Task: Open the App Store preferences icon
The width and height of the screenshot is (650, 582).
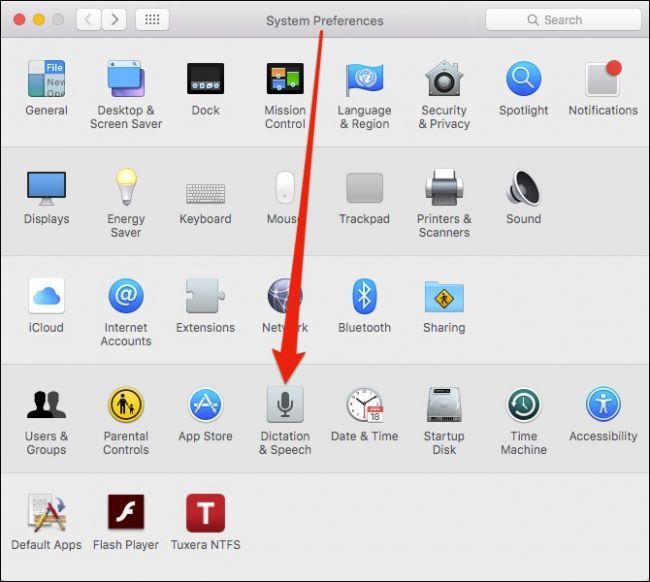Action: [205, 405]
